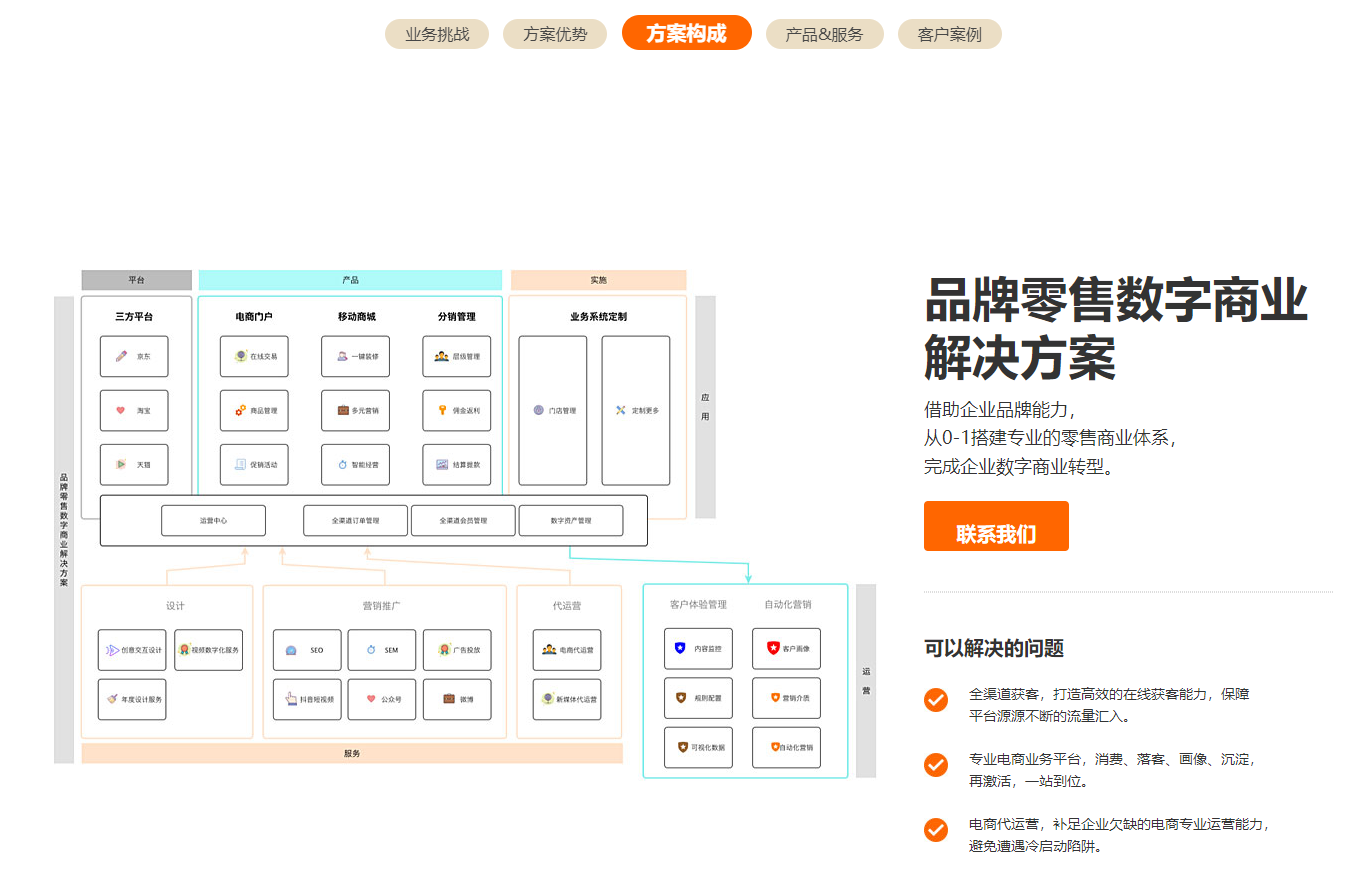This screenshot has height=882, width=1353.
Task: Click the 商品管理 gears icon
Action: coord(241,410)
